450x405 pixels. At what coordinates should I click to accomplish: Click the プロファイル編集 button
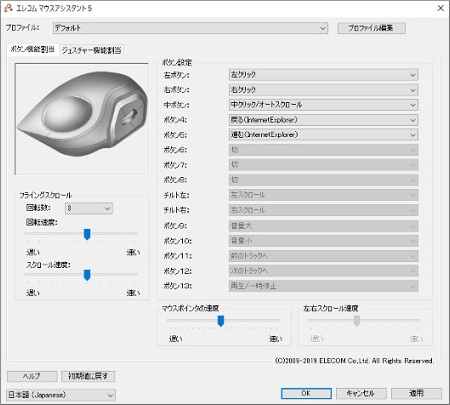[x=371, y=28]
